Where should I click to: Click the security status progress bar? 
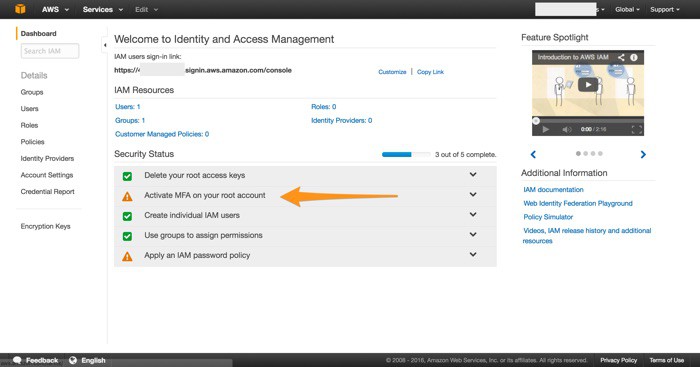click(x=406, y=154)
